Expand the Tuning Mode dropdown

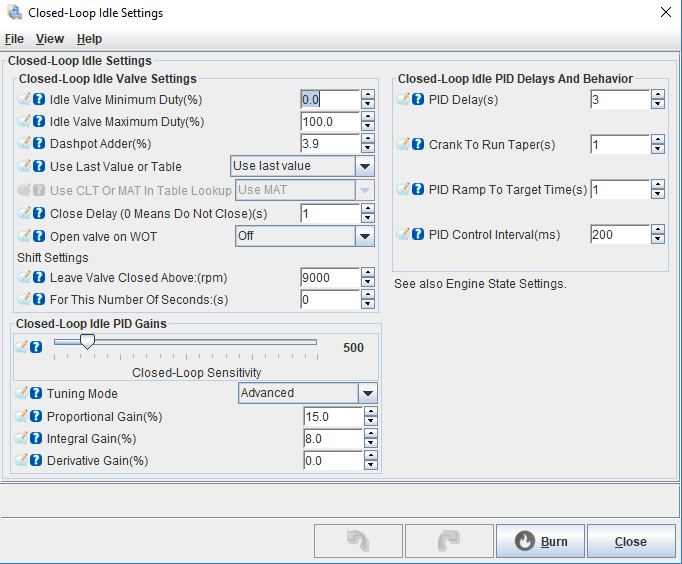[x=367, y=394]
